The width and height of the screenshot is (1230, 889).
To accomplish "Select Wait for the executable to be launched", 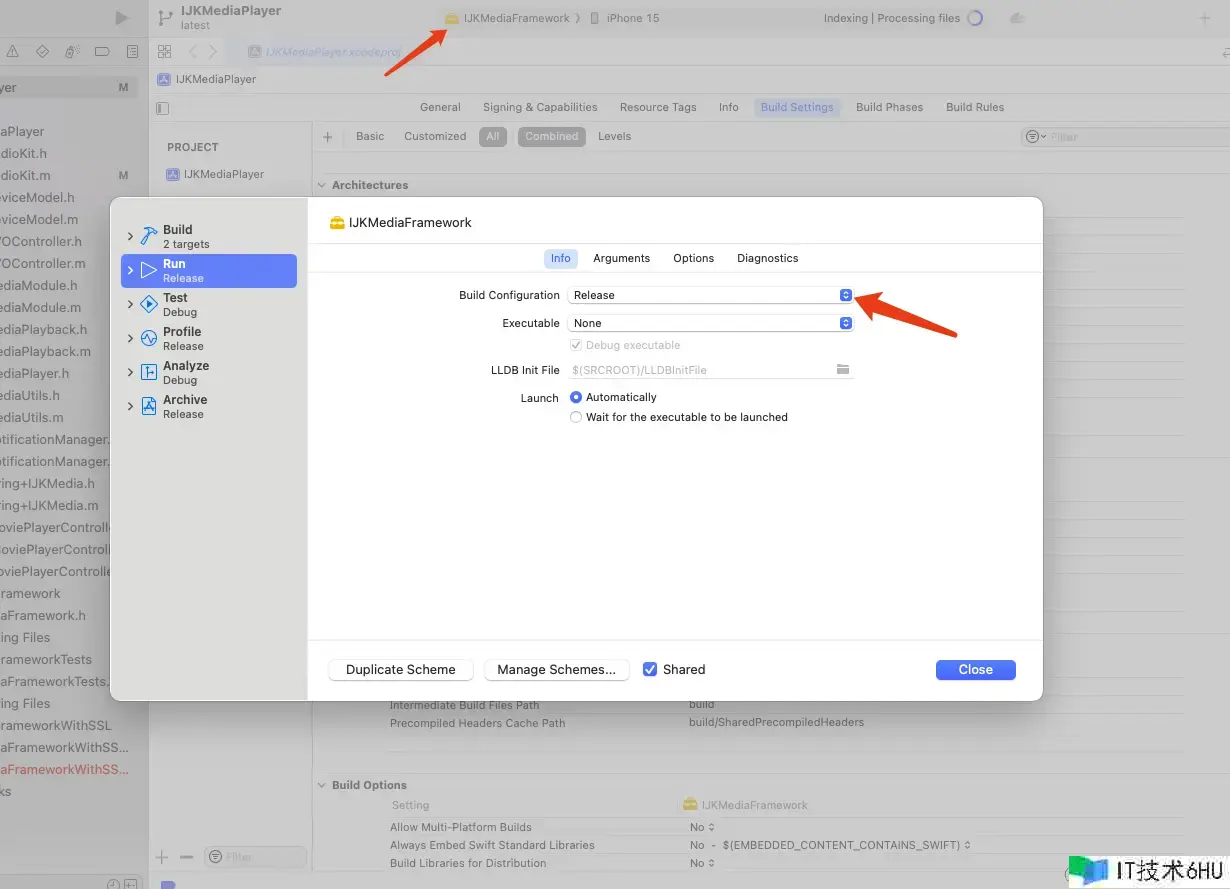I will 576,417.
